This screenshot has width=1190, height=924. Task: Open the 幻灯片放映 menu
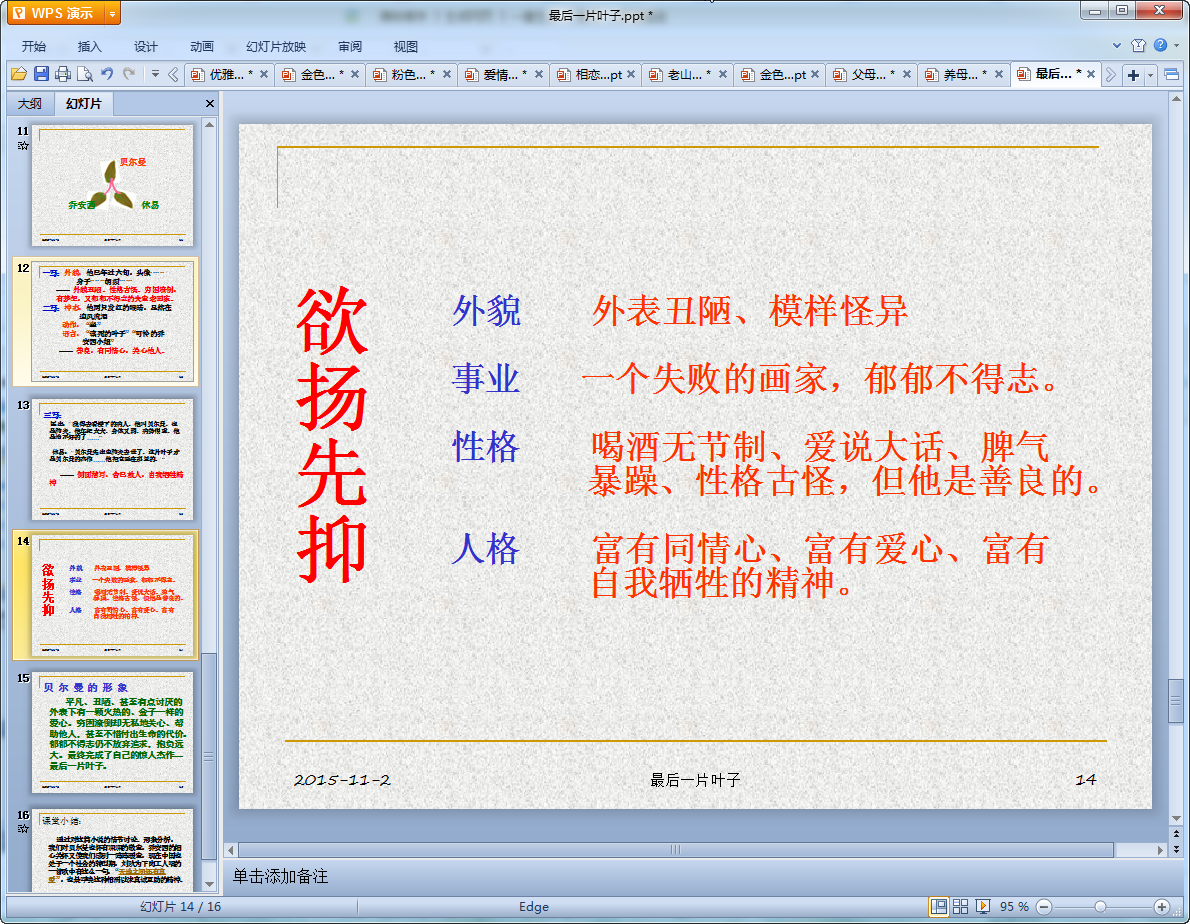[275, 46]
